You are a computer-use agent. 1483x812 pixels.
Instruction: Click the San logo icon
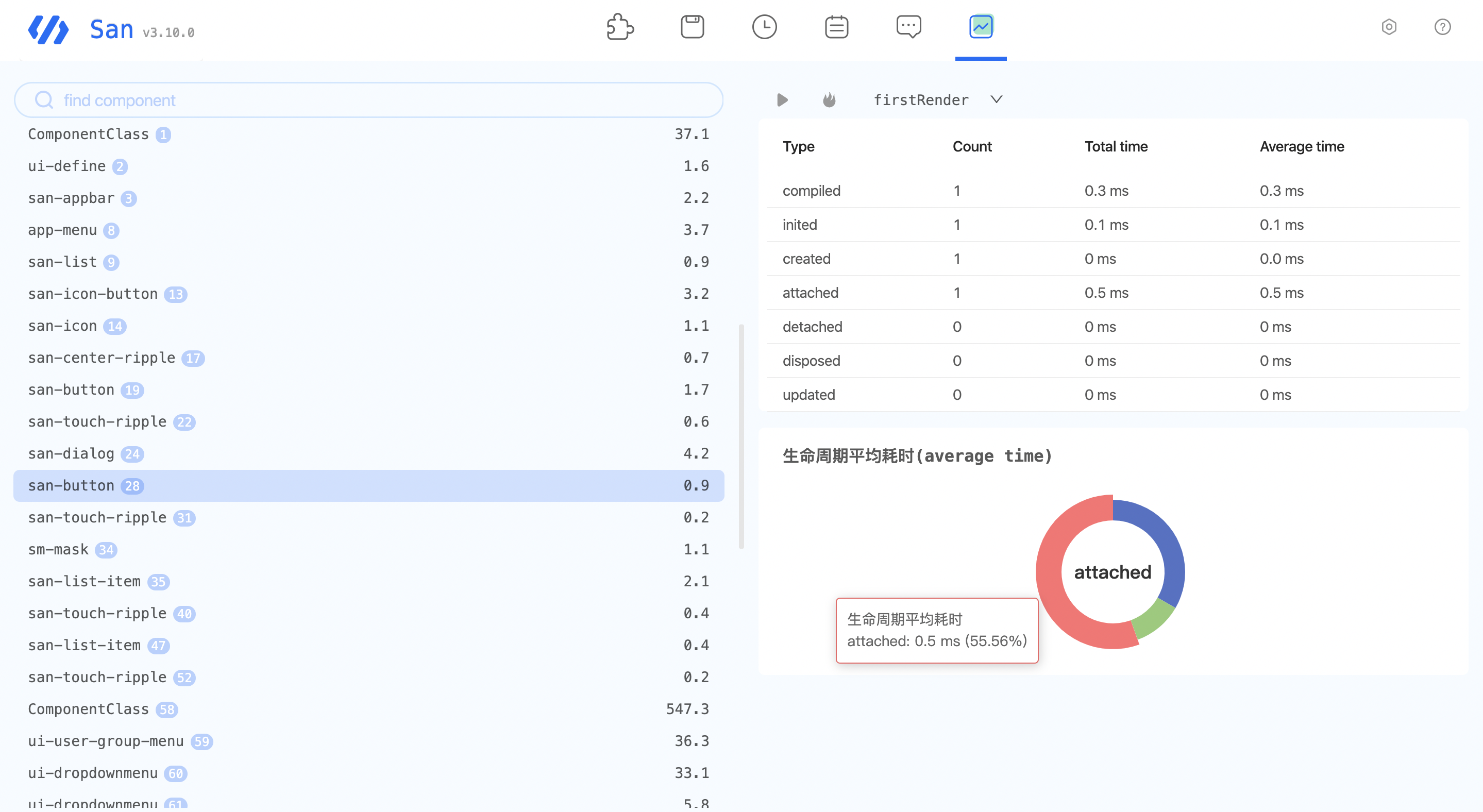(x=48, y=30)
